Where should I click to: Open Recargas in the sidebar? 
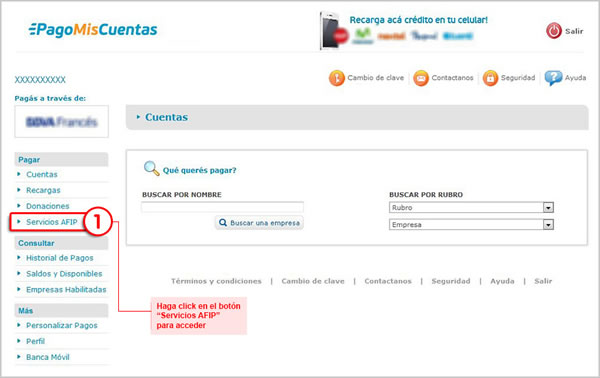click(x=43, y=190)
